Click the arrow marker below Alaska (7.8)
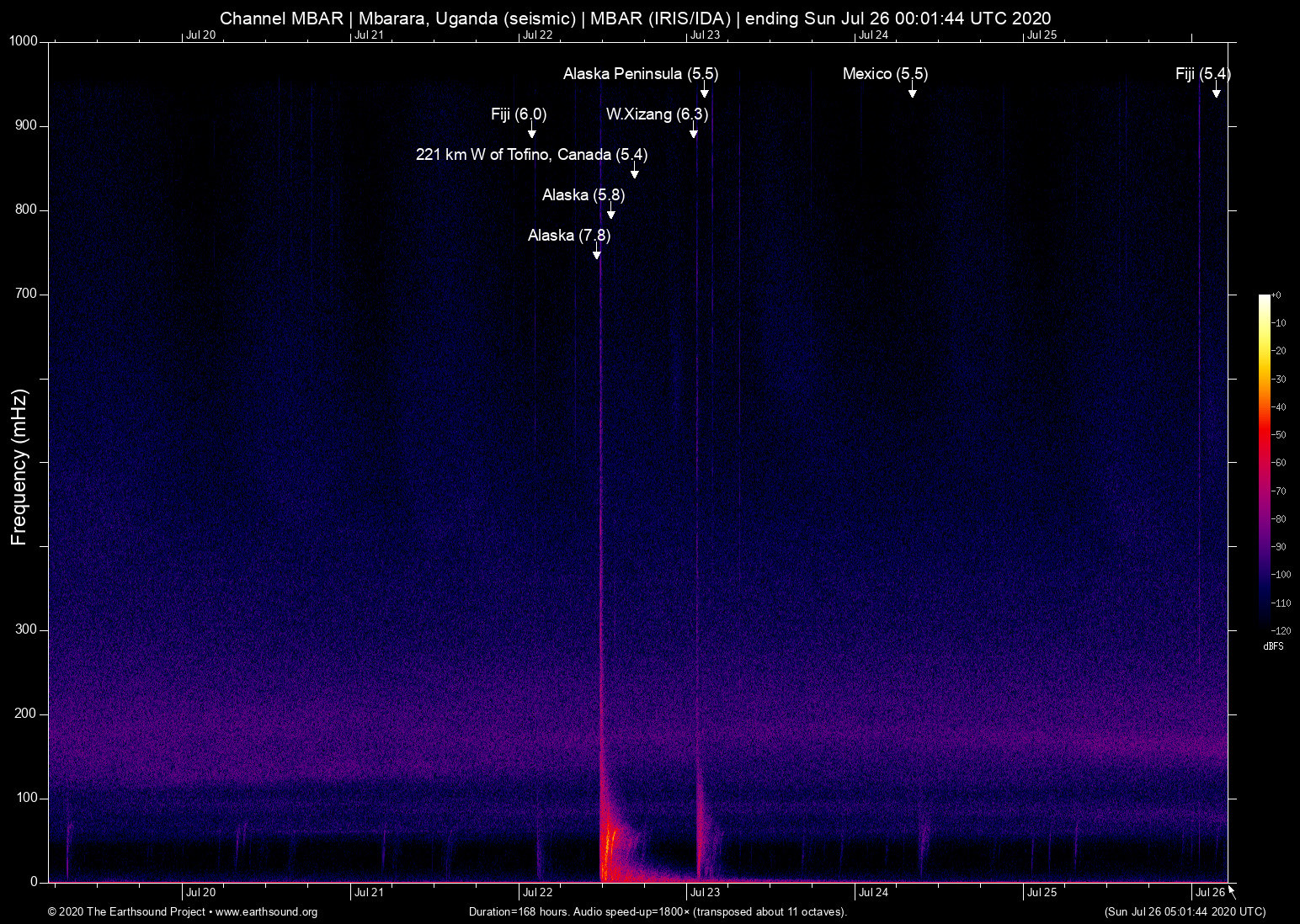This screenshot has height=924, width=1300. (596, 253)
